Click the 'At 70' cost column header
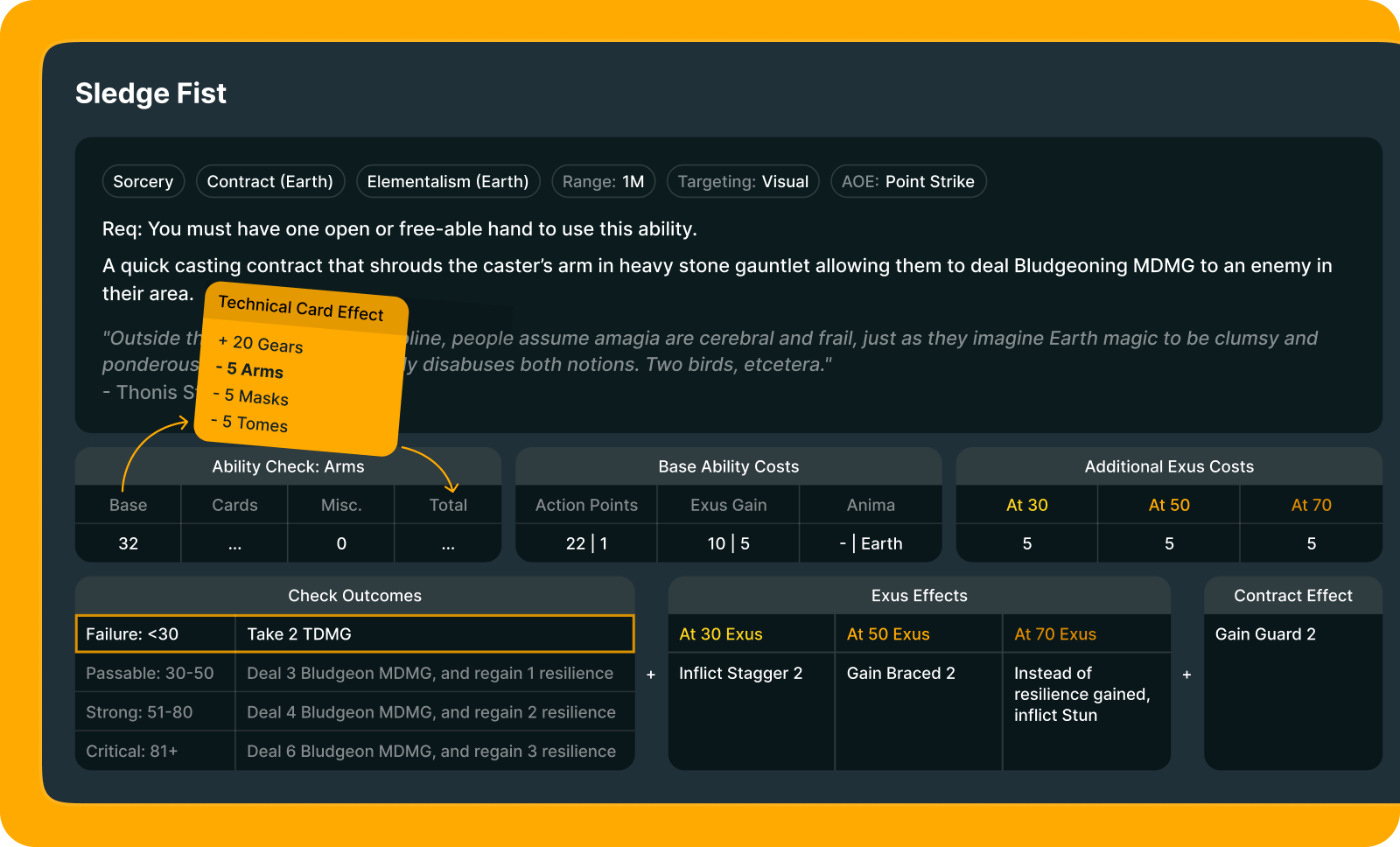This screenshot has width=1400, height=847. click(x=1312, y=505)
